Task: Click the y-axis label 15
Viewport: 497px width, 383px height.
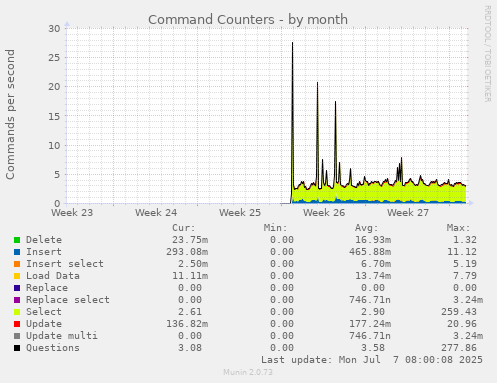Action: 54,116
